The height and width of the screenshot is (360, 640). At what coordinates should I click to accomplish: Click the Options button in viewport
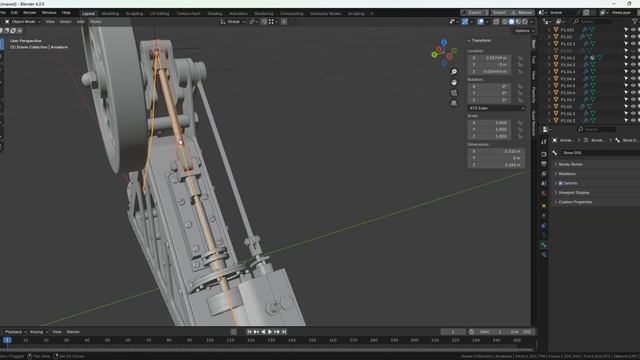(x=524, y=31)
